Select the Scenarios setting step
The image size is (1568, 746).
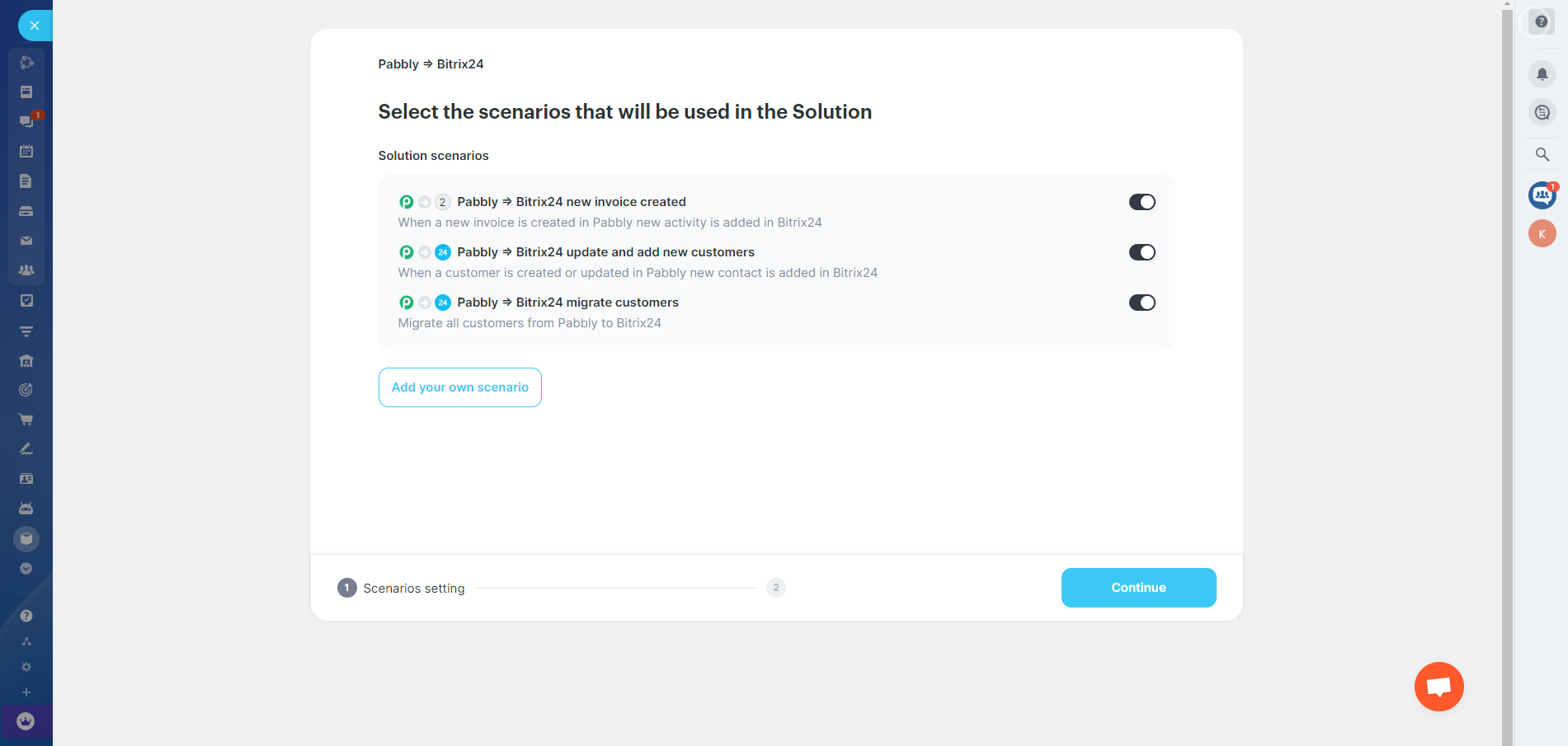click(402, 588)
